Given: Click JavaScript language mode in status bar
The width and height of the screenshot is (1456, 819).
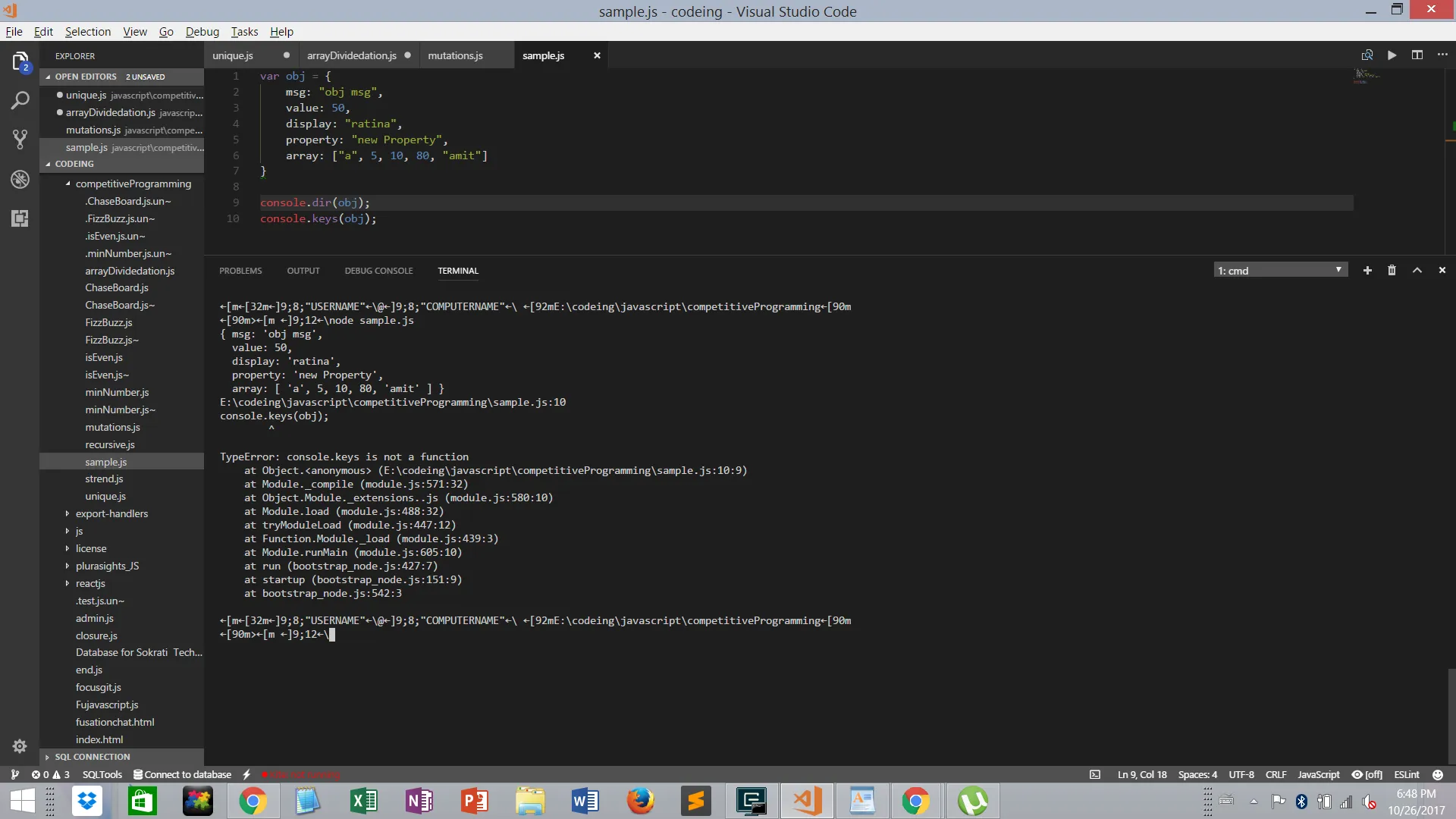Looking at the screenshot, I should point(1318,774).
